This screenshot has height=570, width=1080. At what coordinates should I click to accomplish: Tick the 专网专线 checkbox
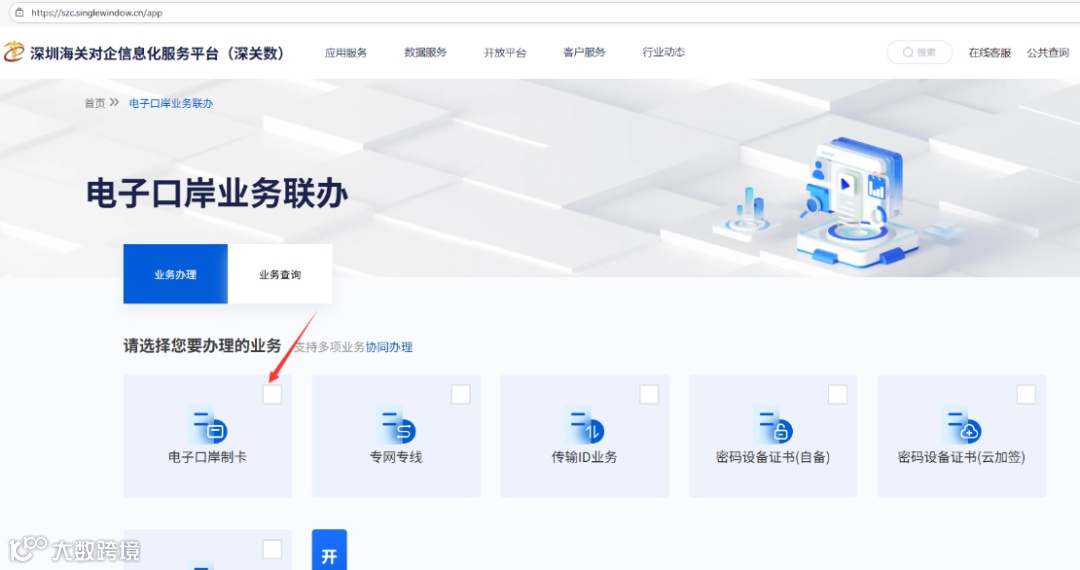[461, 394]
